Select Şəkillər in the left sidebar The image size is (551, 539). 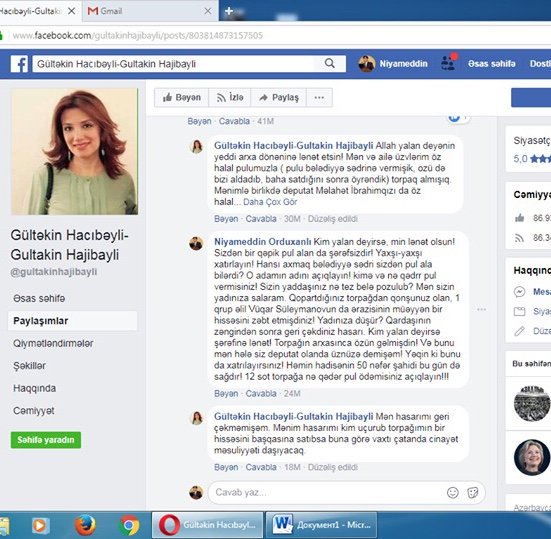[30, 366]
